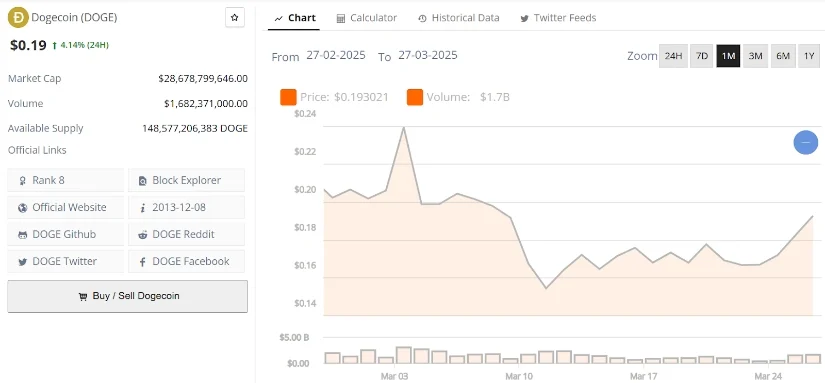Click the Buy / Sell Dogecoin button
This screenshot has height=383, width=825.
coord(127,296)
